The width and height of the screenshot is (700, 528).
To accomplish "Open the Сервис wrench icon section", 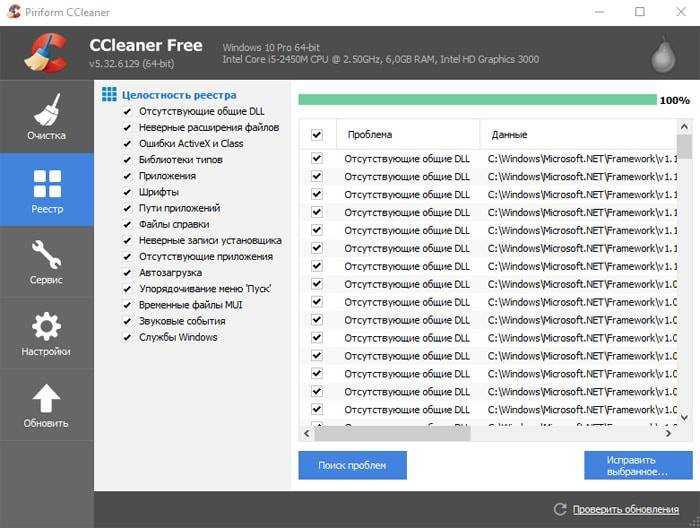I will click(x=46, y=254).
